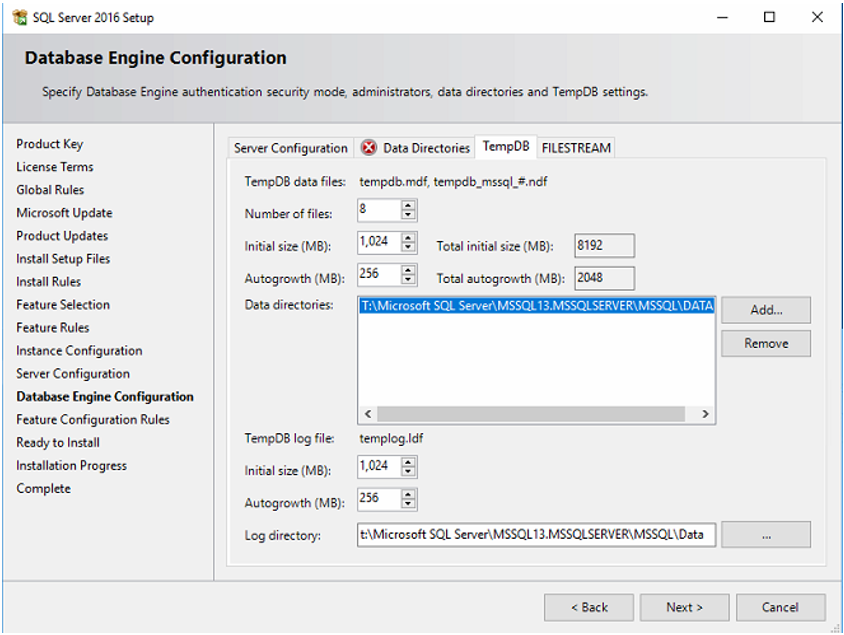The image size is (844, 635).
Task: Click the Log directory path field
Action: coord(536,534)
